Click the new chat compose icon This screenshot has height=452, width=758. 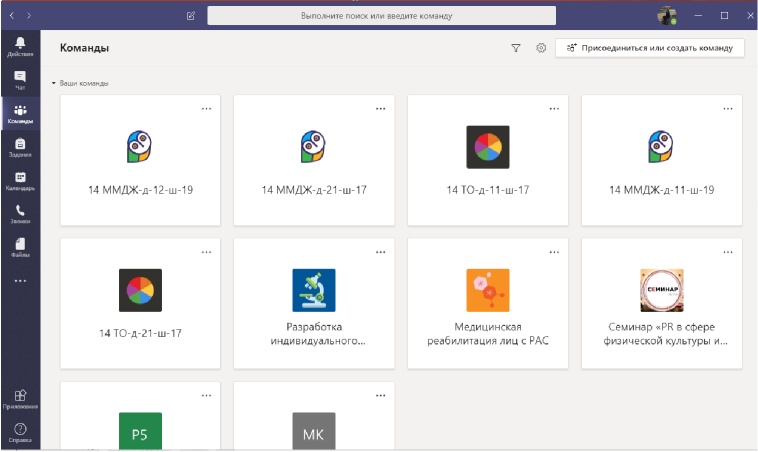click(191, 16)
